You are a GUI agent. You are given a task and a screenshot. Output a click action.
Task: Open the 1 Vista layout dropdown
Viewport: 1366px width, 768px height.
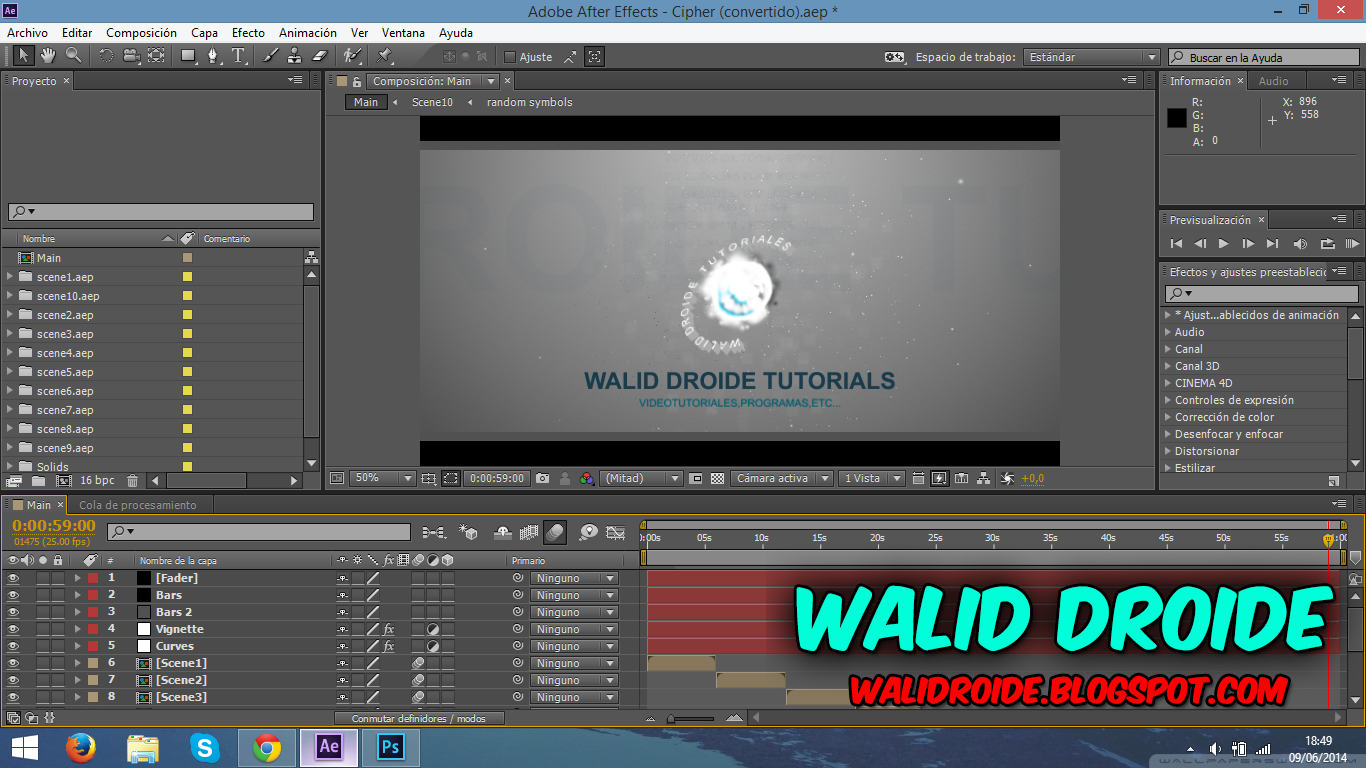coord(871,478)
